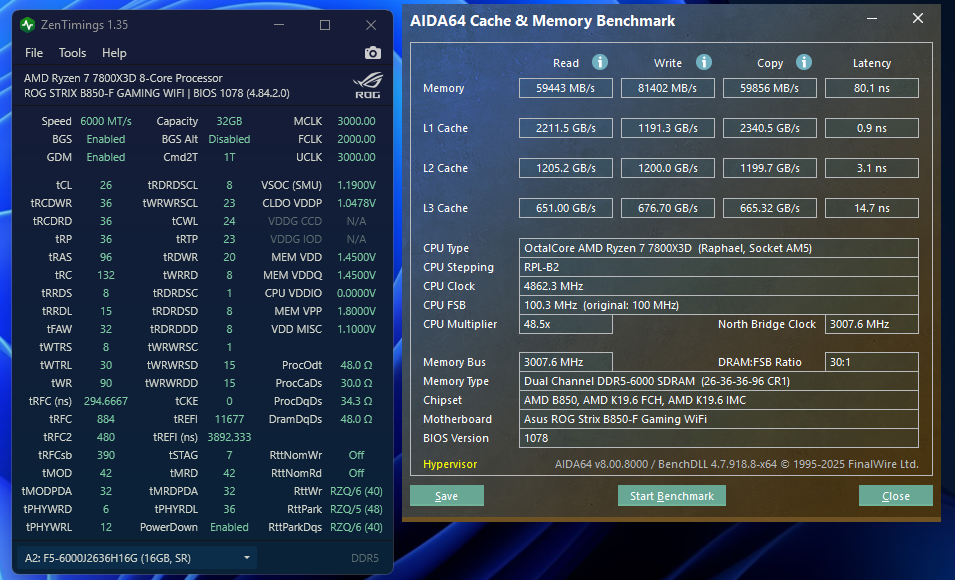Viewport: 955px width, 580px height.
Task: Click the L2 Cache Copy value 1199.7 GB/s
Action: (770, 168)
